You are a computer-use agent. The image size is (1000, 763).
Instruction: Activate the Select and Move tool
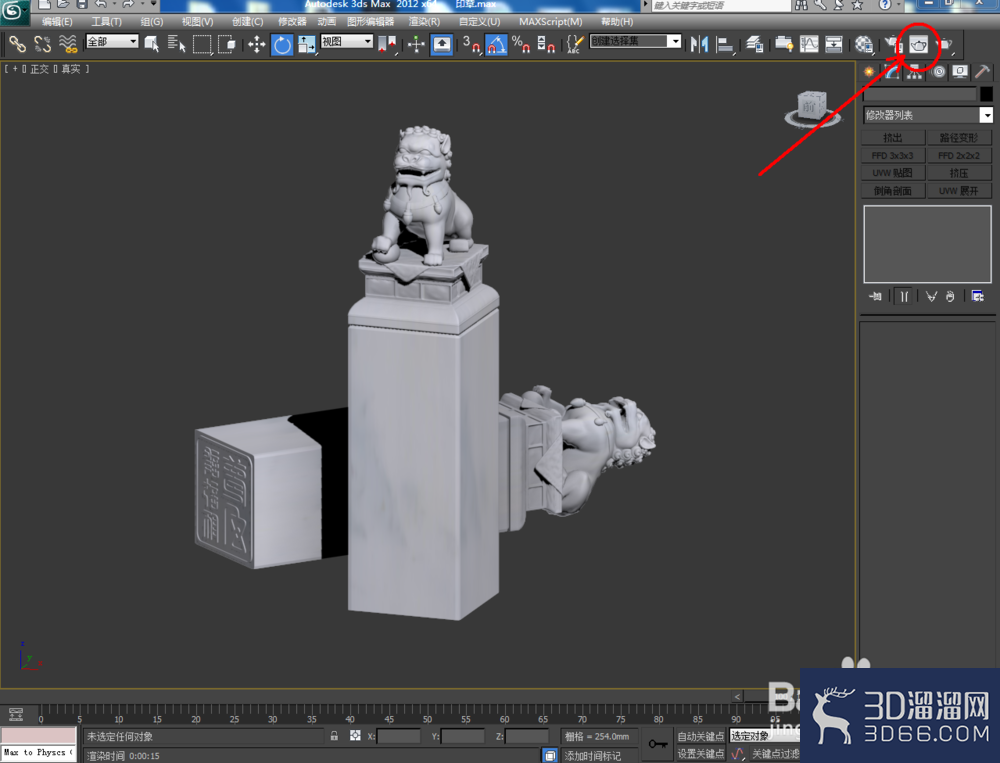[256, 44]
